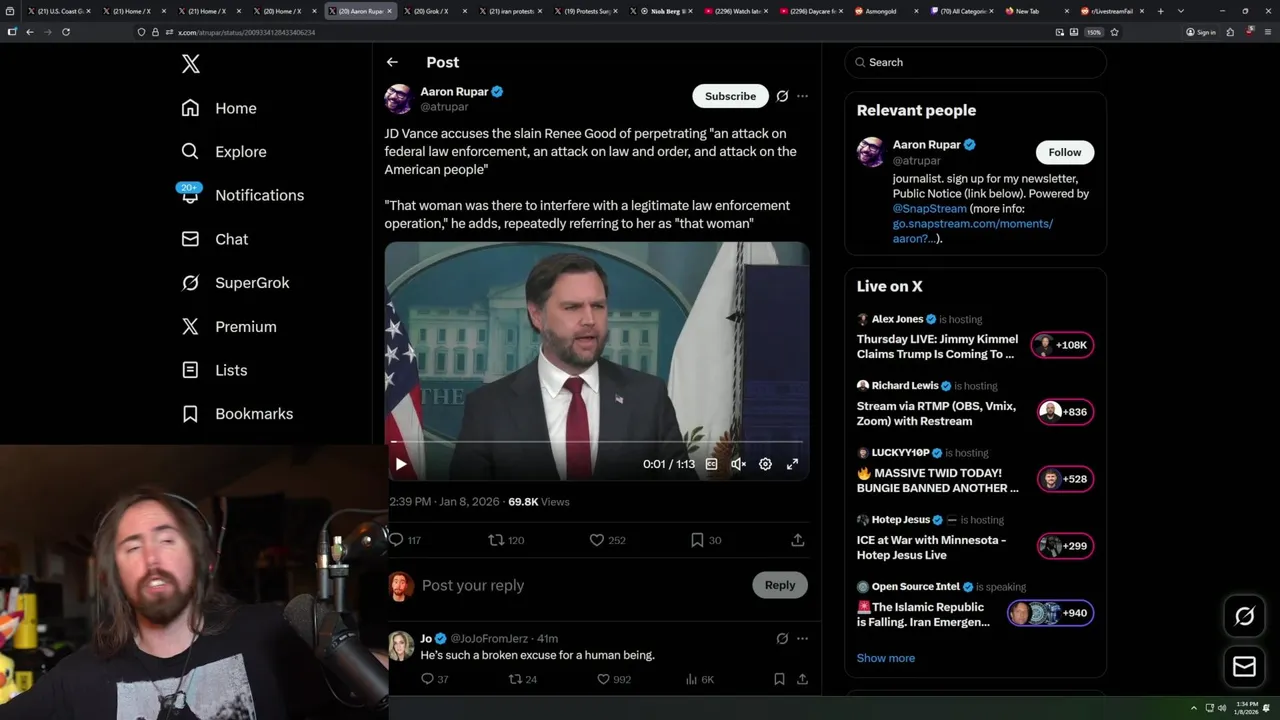Click the Search input field
The height and width of the screenshot is (720, 1280).
pos(980,62)
